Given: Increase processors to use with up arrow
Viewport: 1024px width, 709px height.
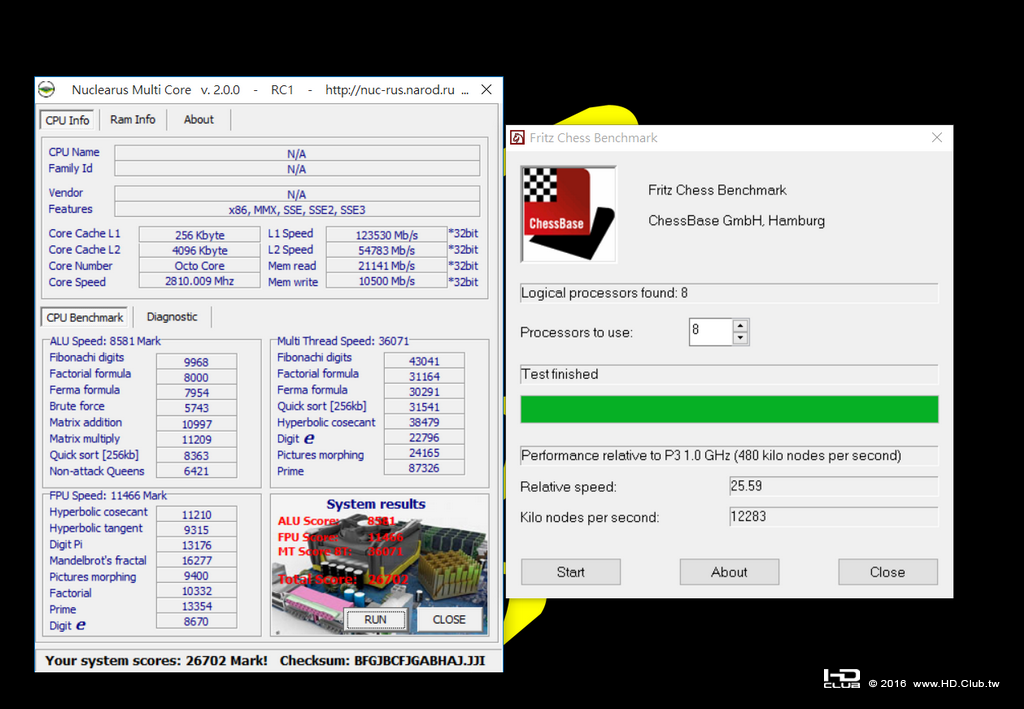Looking at the screenshot, I should [740, 326].
